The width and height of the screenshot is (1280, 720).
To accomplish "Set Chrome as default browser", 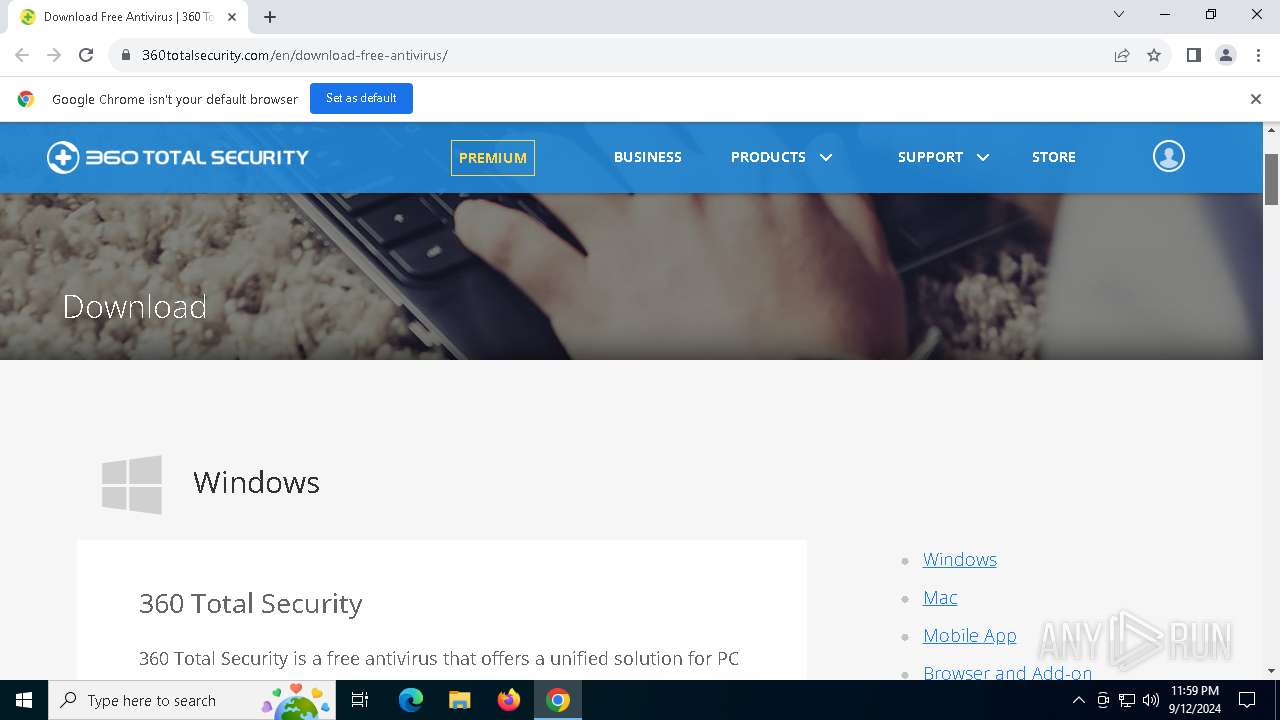I will 361,98.
